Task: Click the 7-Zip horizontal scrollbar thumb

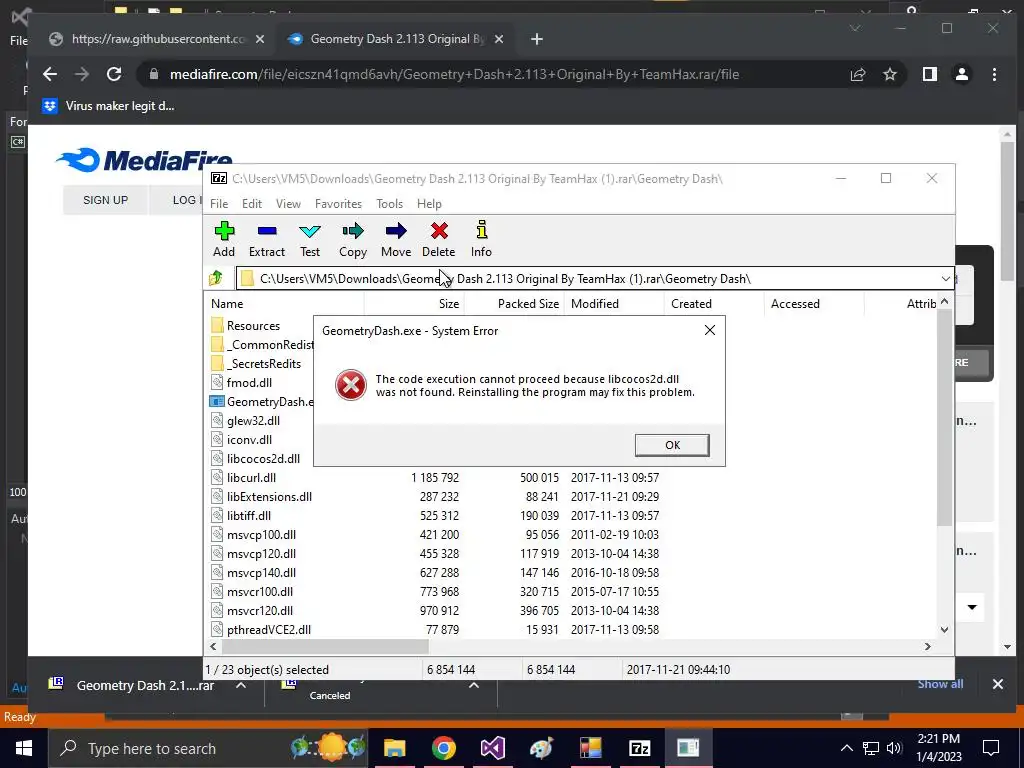Action: (325, 646)
